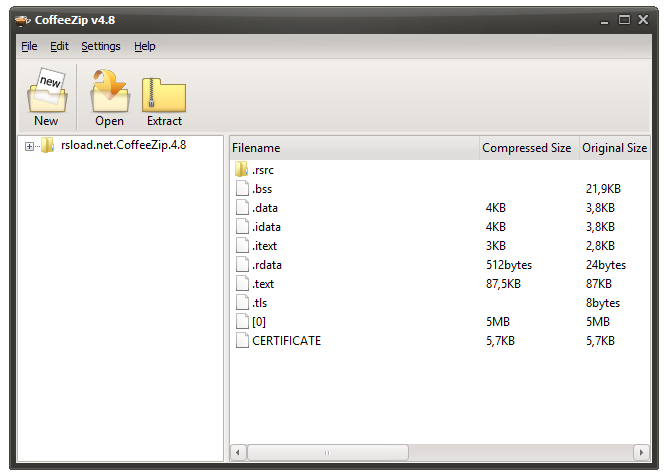Open the Settings menu

101,46
